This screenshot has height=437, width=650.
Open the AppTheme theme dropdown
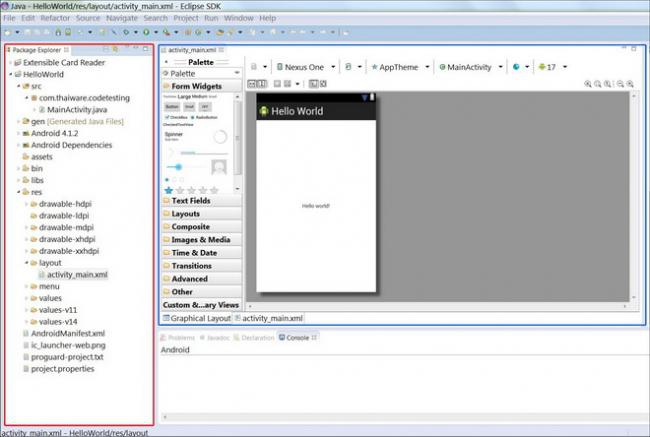pos(427,67)
